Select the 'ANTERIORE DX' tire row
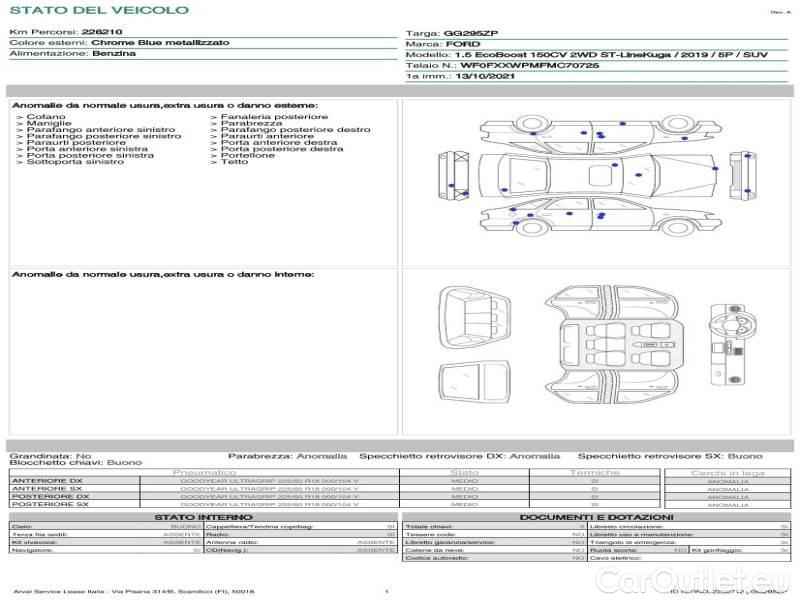 (x=47, y=481)
